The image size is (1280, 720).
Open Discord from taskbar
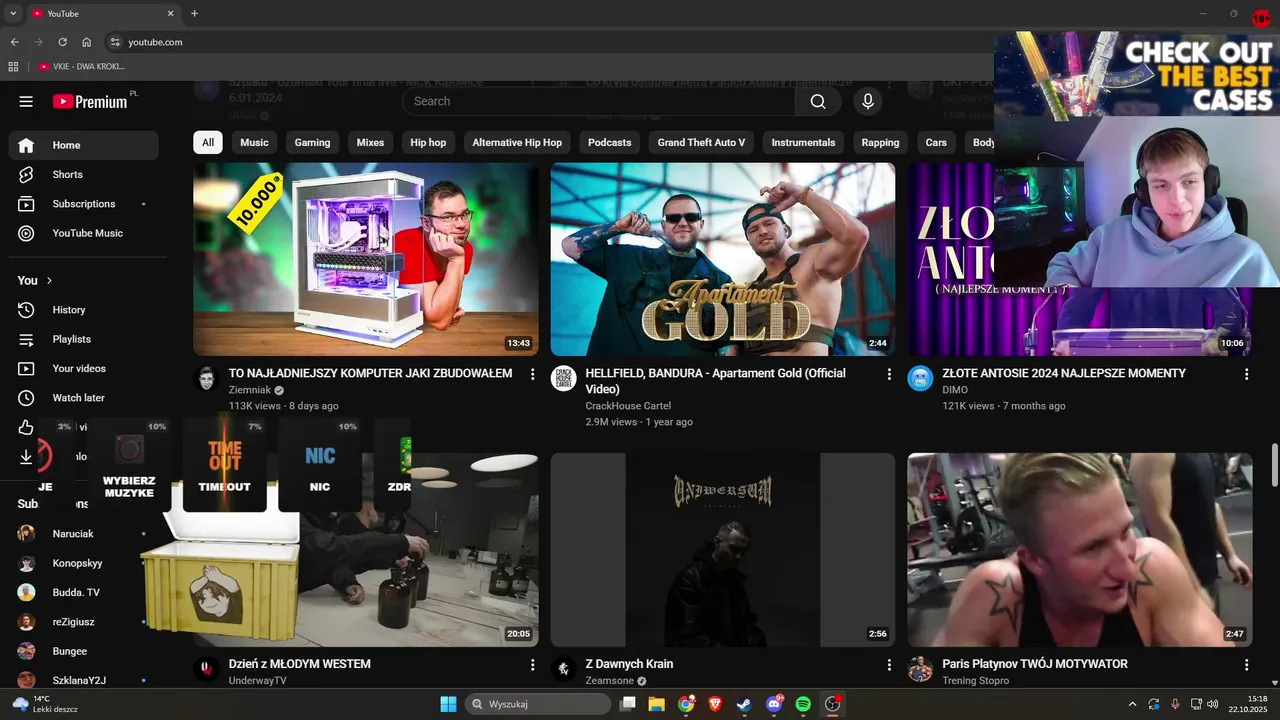[x=774, y=704]
